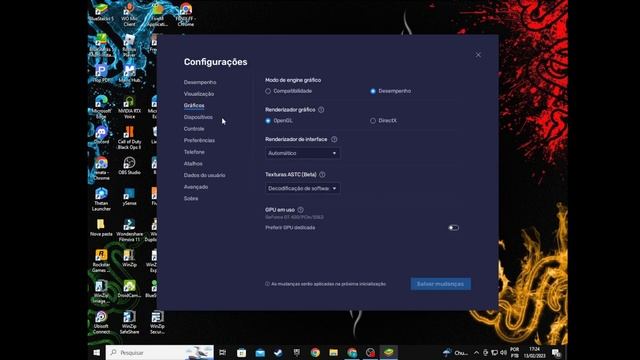Close the Configurações dialog
This screenshot has width=640, height=360.
(x=478, y=55)
